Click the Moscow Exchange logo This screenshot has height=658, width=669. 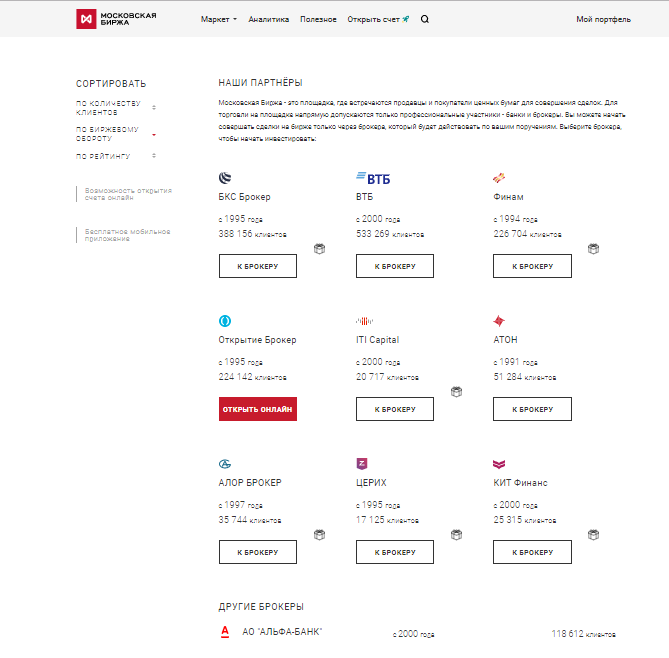tap(116, 19)
